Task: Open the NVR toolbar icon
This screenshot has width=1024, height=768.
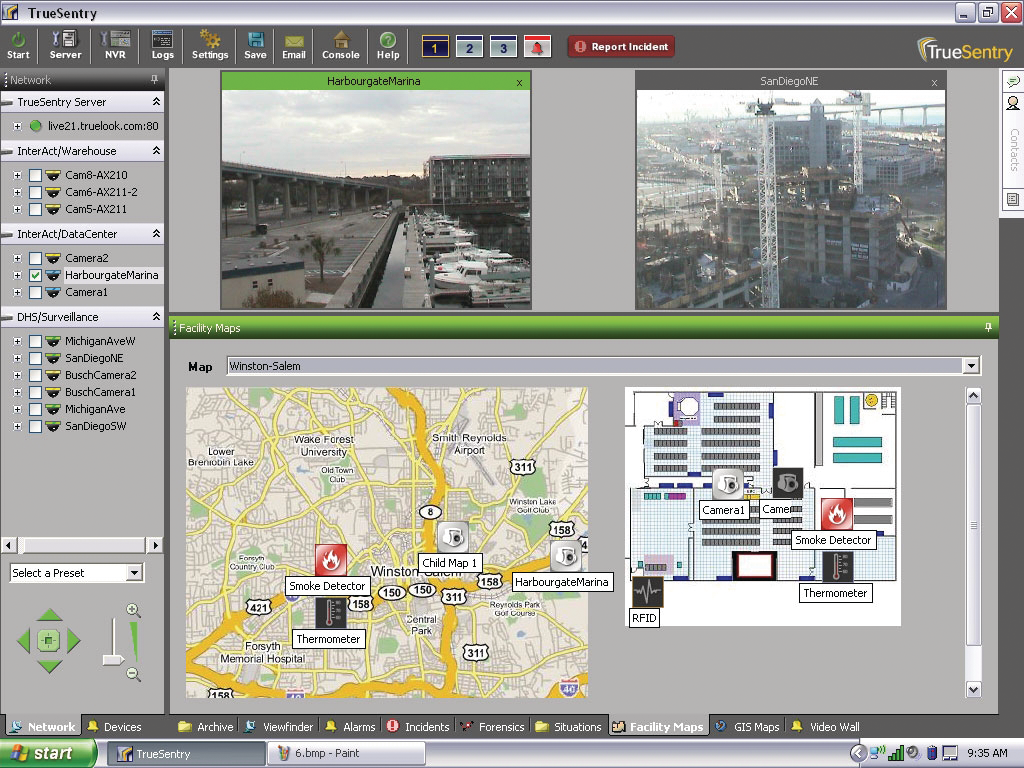Action: (115, 44)
